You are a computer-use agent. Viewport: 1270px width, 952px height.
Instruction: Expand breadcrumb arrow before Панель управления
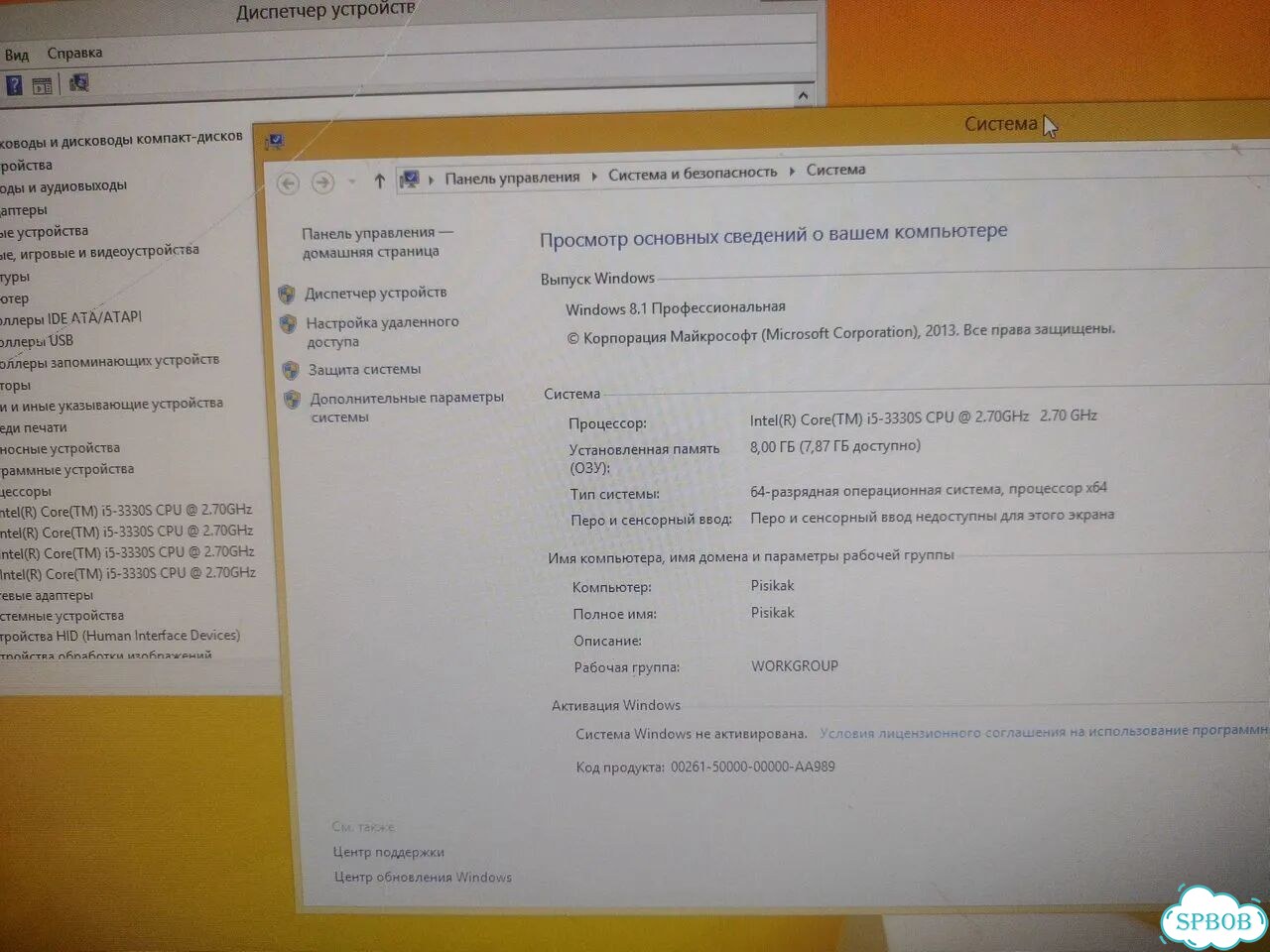432,179
